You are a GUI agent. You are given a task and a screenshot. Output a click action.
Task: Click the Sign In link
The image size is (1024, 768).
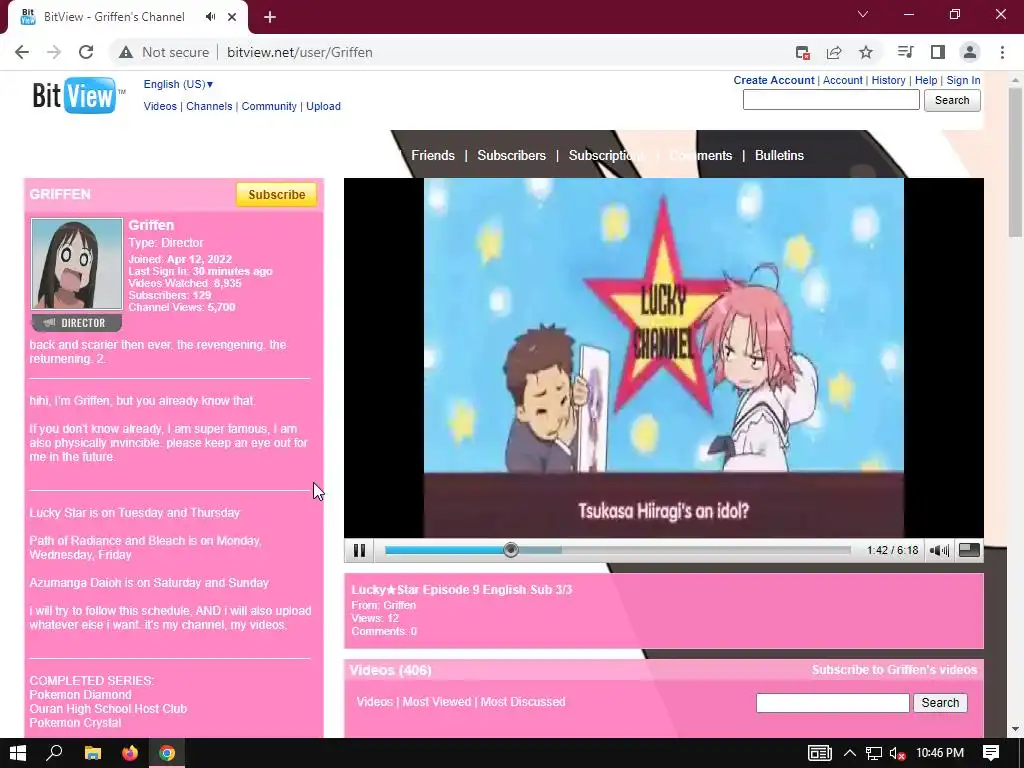963,80
